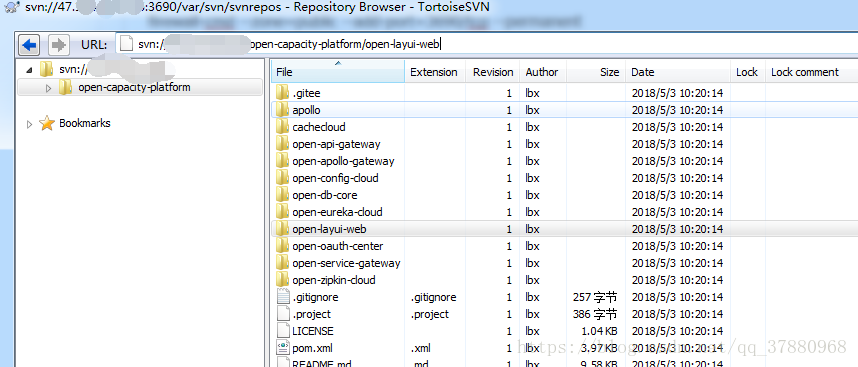Select the svn root folder icon in the tree
The width and height of the screenshot is (858, 367).
pos(47,69)
